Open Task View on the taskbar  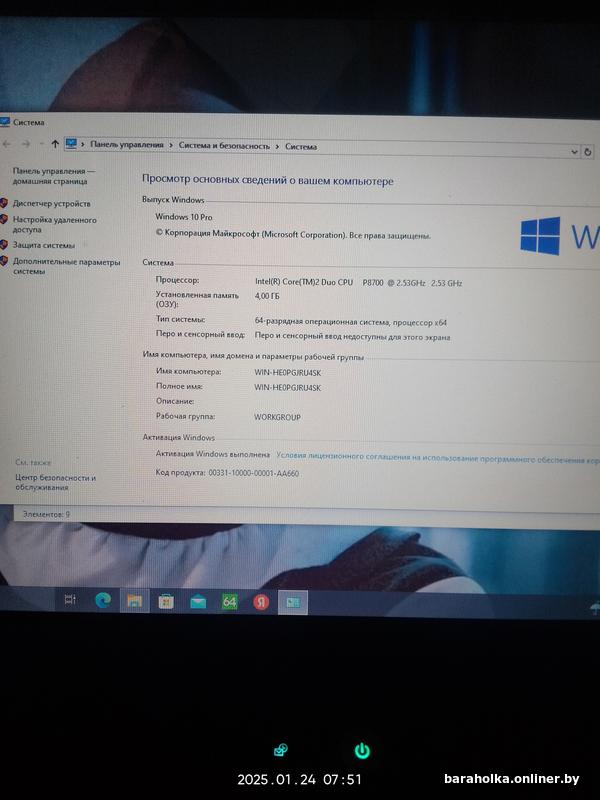coord(70,599)
